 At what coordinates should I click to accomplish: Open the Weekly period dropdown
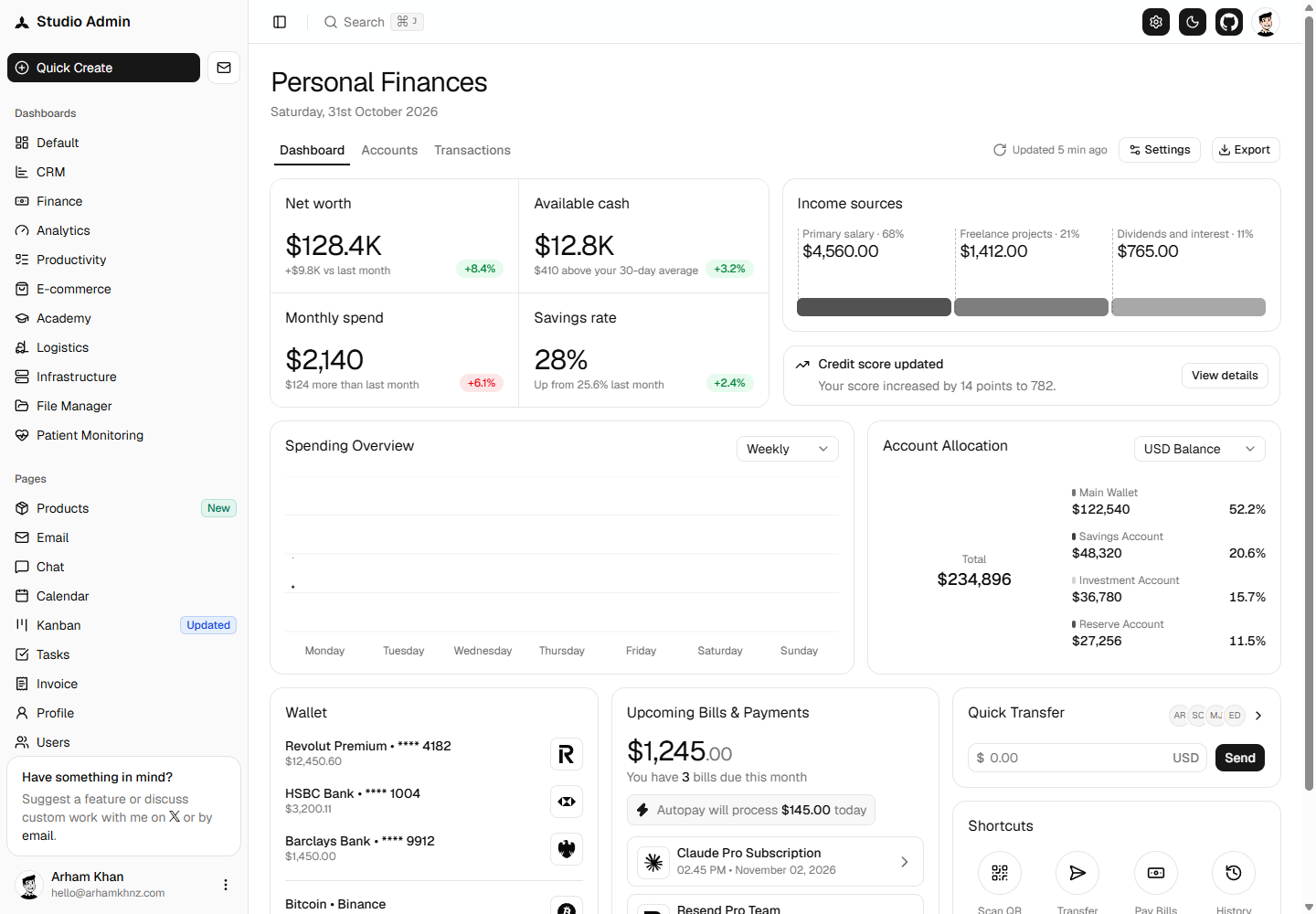[x=788, y=449]
